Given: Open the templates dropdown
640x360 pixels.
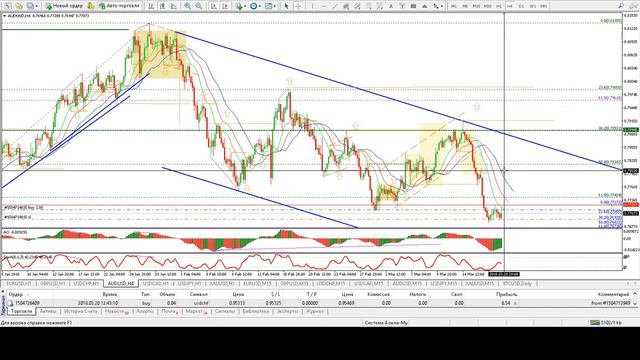Looking at the screenshot, I should pos(270,6).
